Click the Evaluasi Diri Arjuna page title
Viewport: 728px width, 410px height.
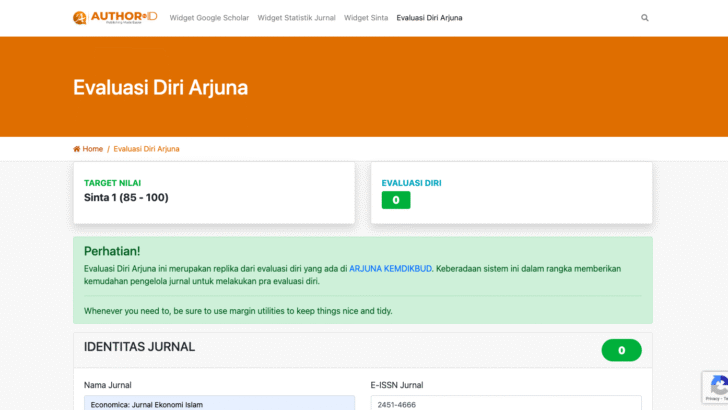[160, 87]
